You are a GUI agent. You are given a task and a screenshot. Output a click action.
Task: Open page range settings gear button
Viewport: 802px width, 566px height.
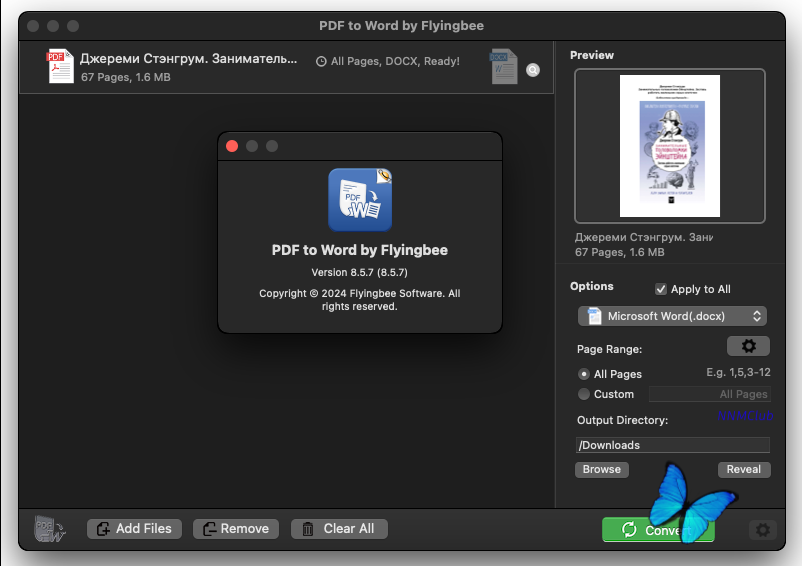point(748,346)
